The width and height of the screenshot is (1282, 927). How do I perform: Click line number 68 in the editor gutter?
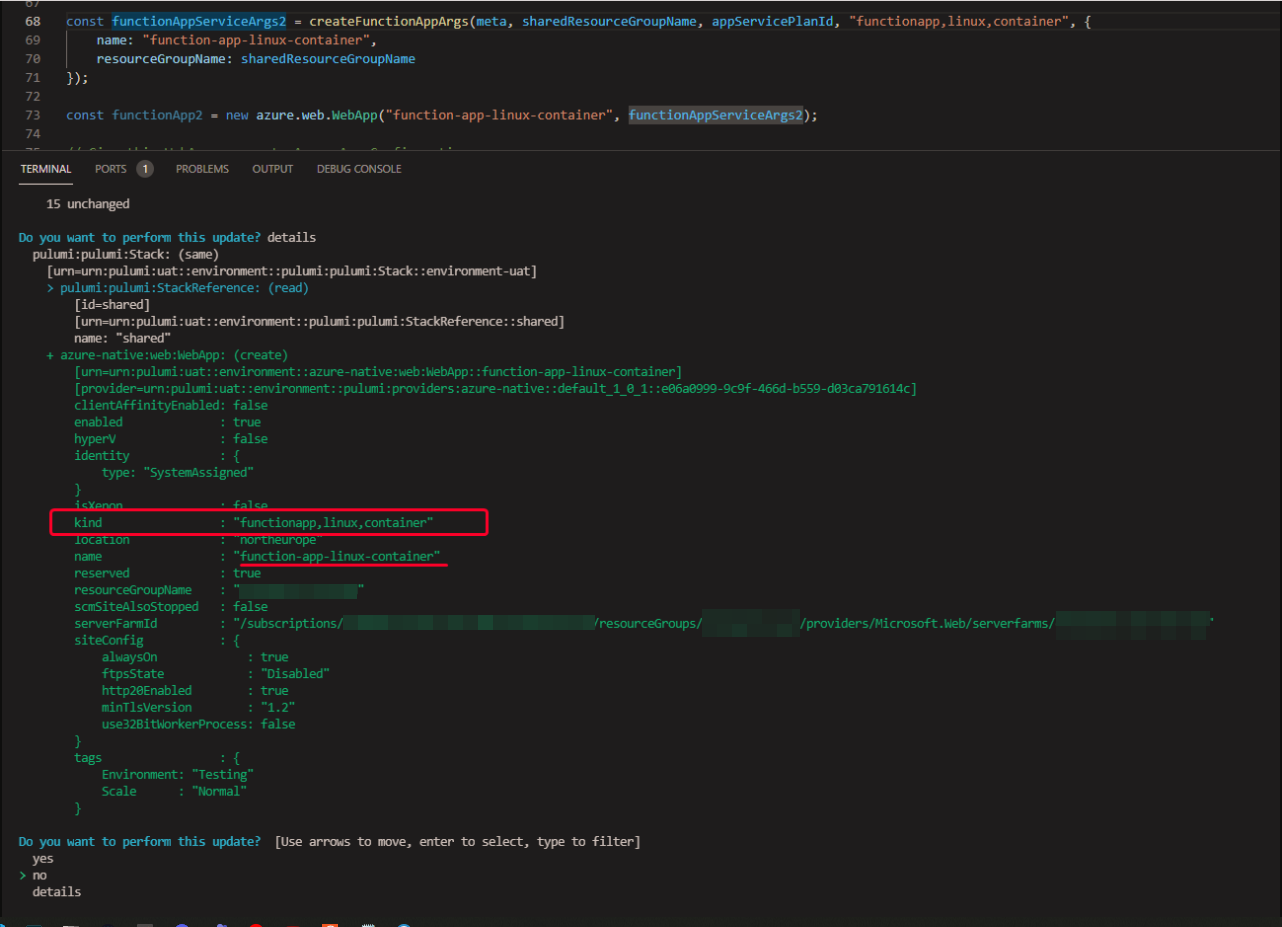(x=32, y=21)
